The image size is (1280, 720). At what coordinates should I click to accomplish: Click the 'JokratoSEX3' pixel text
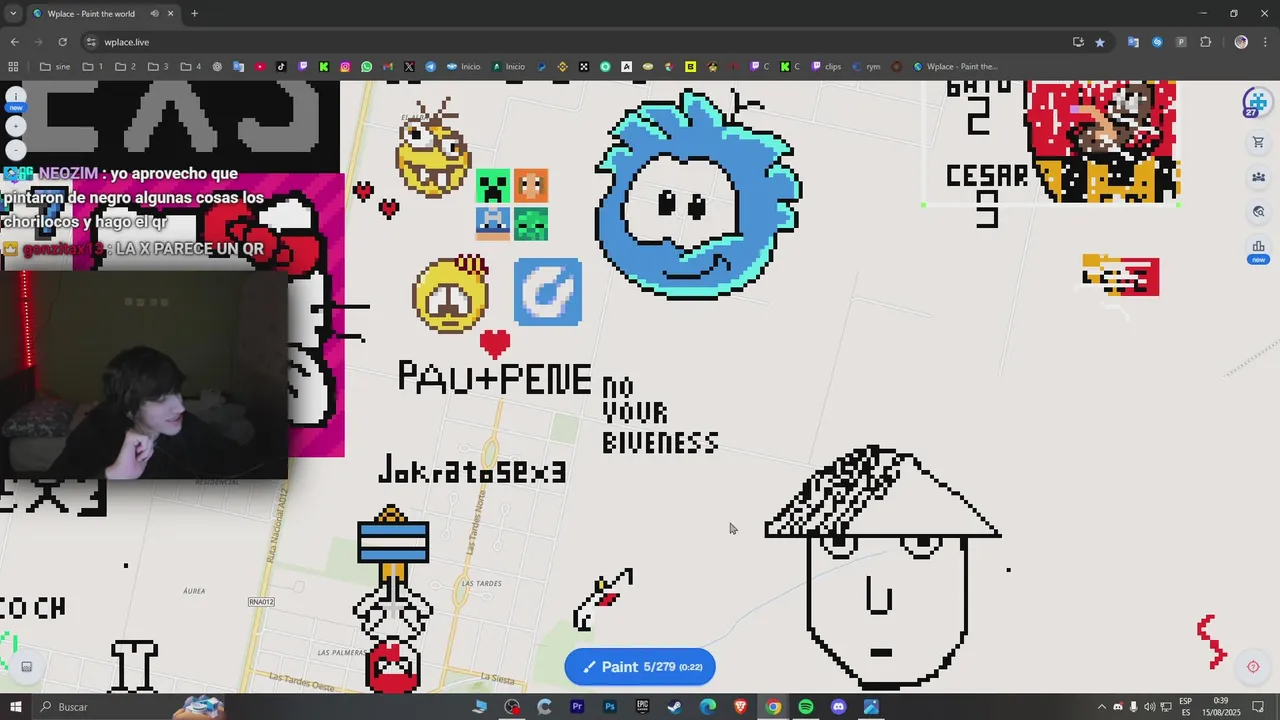click(472, 470)
